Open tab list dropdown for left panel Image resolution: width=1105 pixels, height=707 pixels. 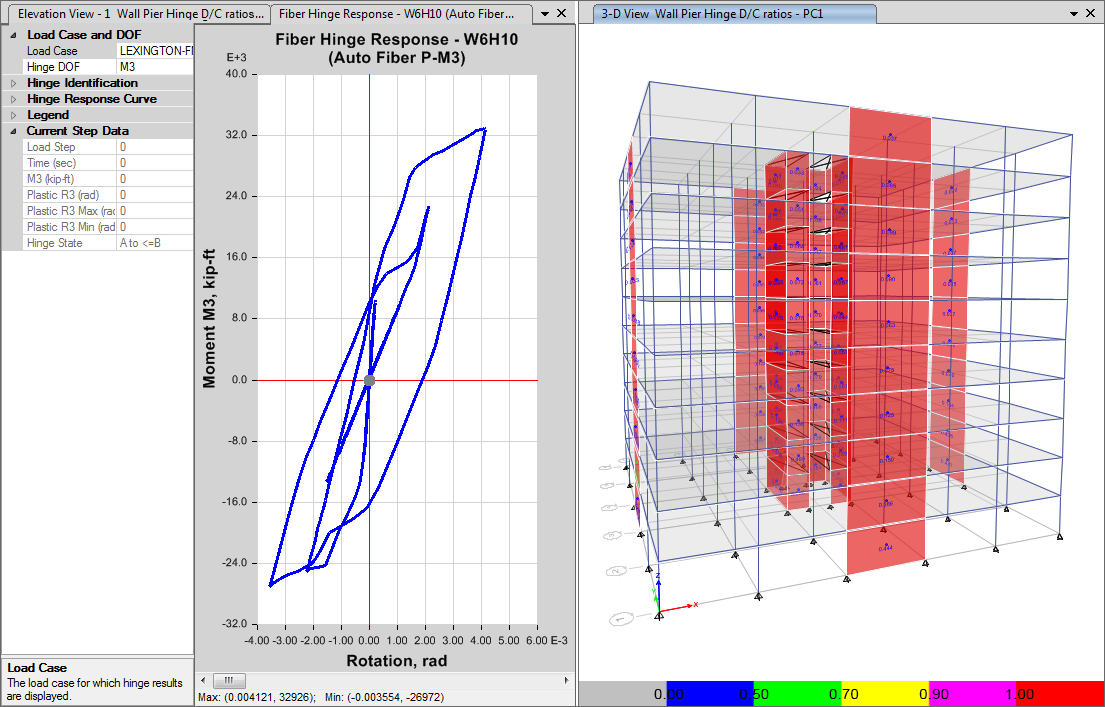click(x=545, y=14)
